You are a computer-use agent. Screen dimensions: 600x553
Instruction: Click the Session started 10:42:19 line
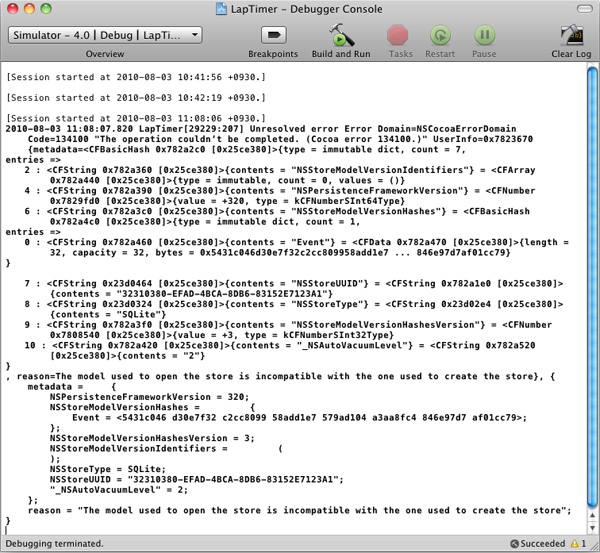(x=136, y=98)
